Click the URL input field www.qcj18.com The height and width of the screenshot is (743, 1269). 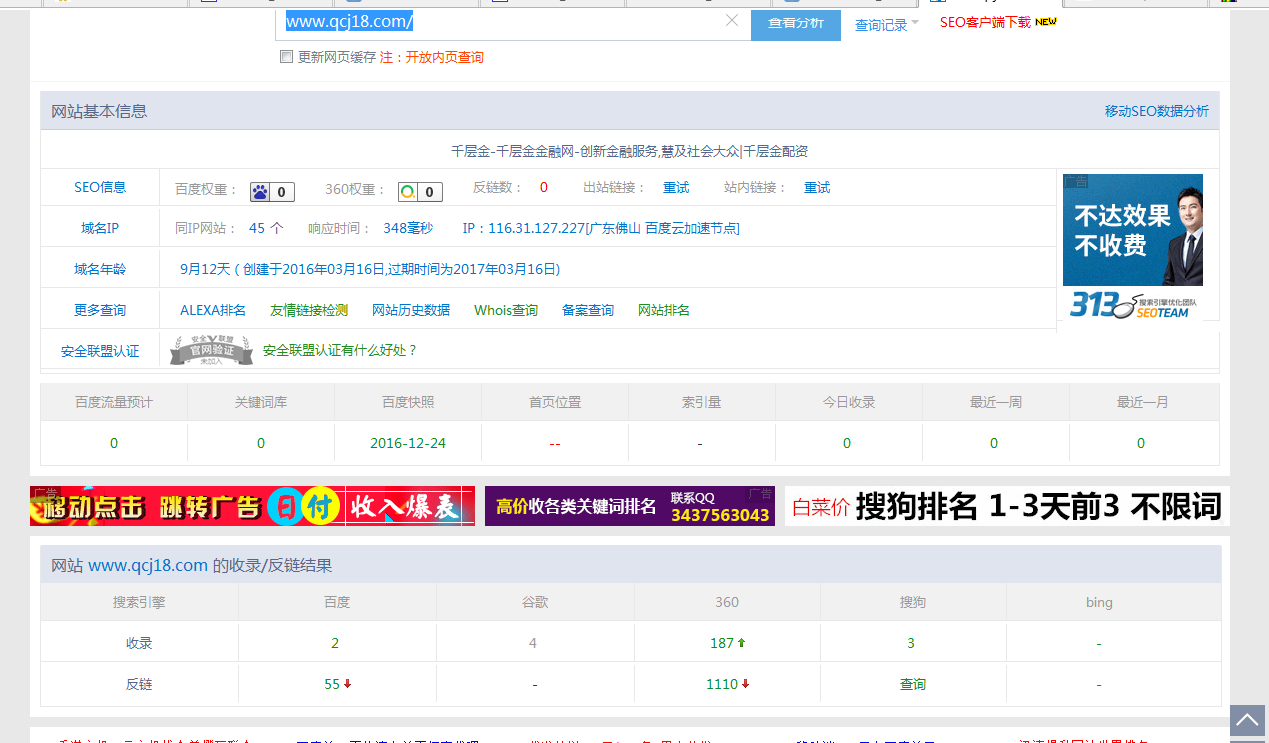coord(500,22)
